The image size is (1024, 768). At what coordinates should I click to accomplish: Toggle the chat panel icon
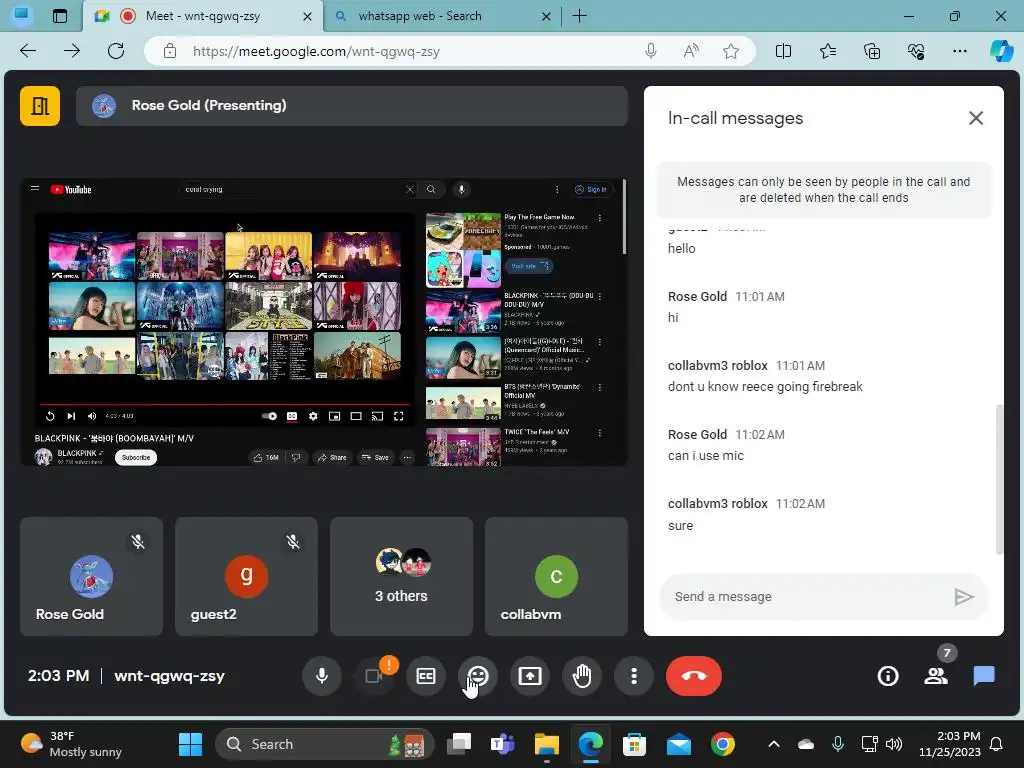[984, 676]
